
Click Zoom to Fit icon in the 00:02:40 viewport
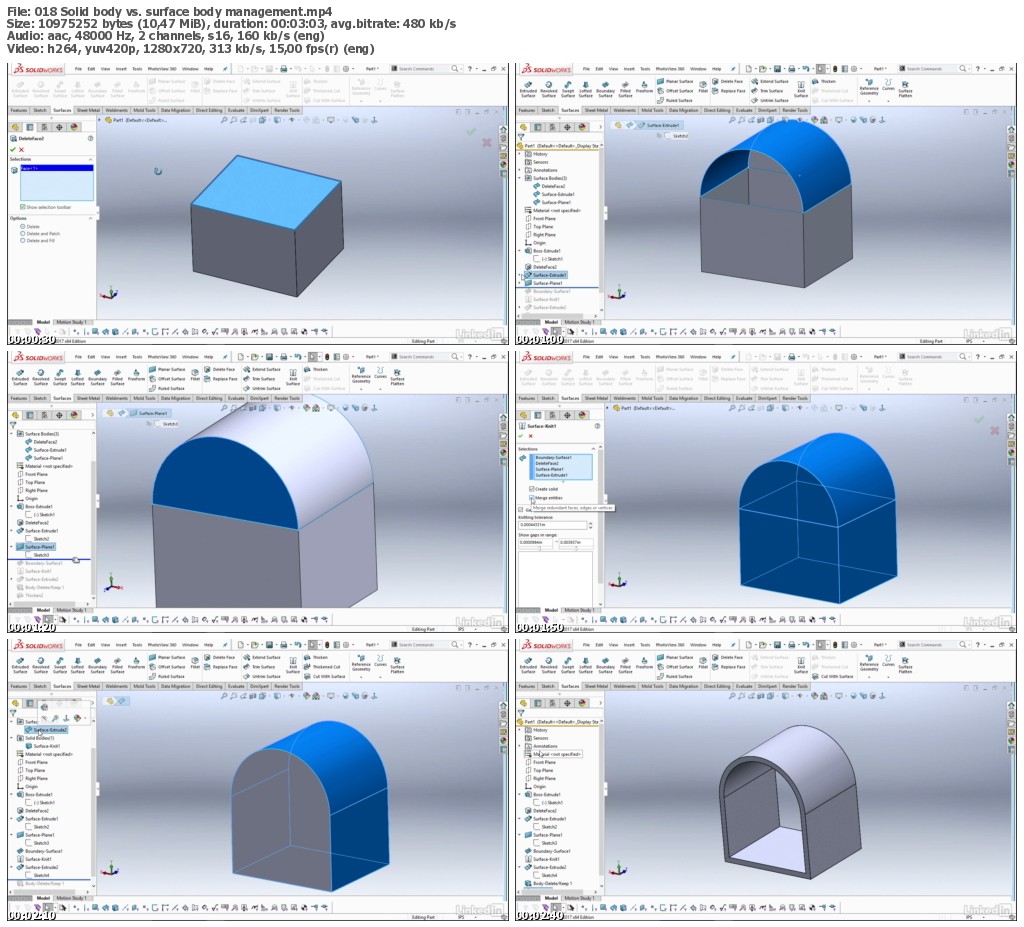pyautogui.click(x=732, y=696)
